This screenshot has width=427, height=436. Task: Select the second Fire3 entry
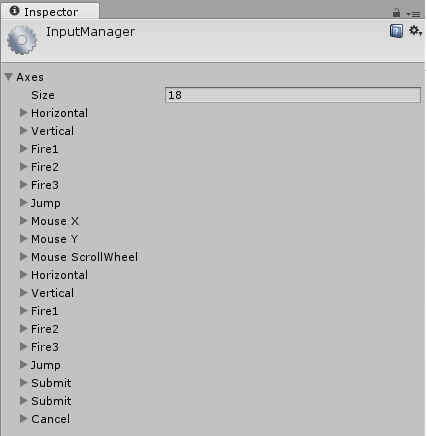[x=45, y=347]
